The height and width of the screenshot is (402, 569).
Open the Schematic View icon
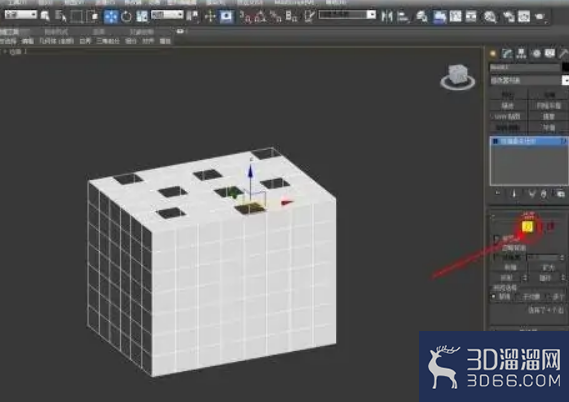[x=471, y=16]
